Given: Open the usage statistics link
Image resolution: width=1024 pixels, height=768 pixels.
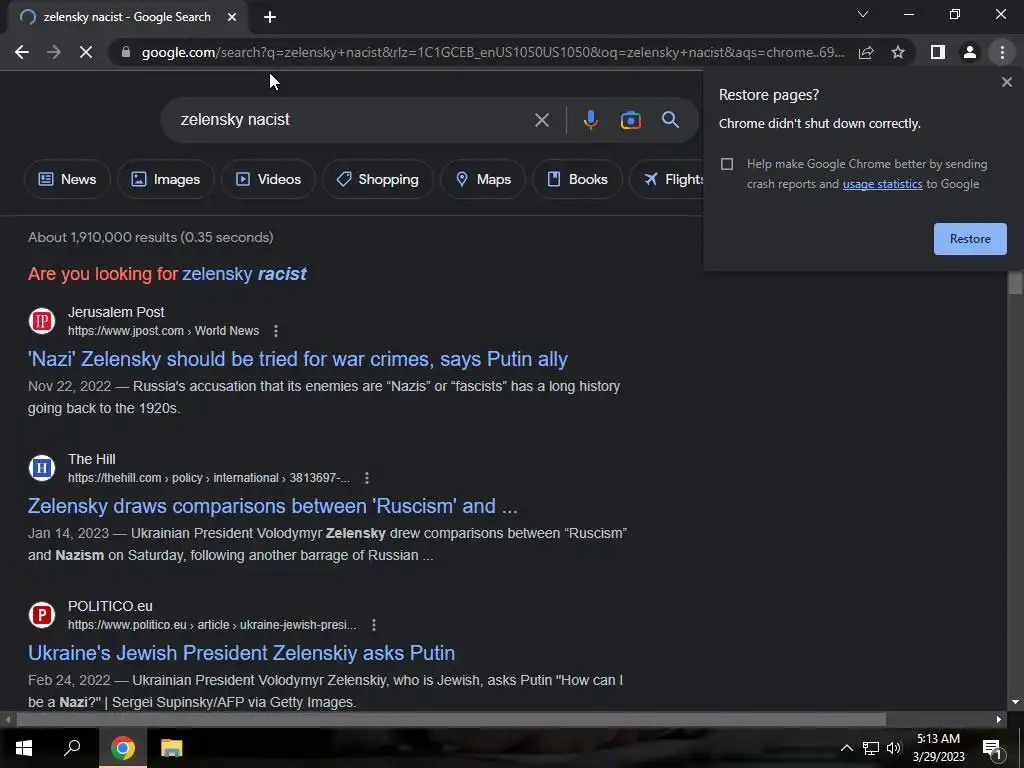Looking at the screenshot, I should tap(882, 184).
